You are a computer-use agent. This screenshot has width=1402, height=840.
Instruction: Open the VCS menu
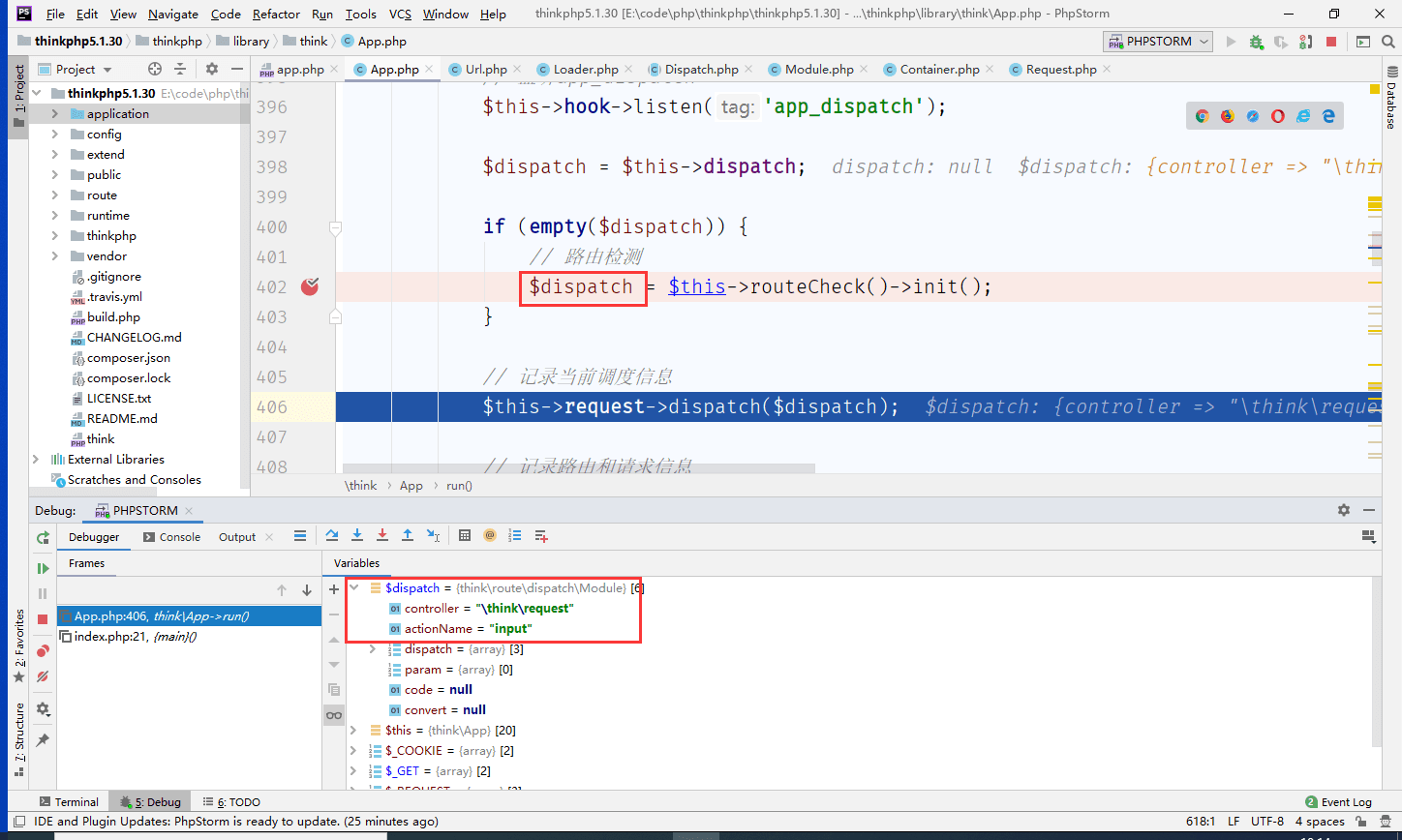[400, 14]
